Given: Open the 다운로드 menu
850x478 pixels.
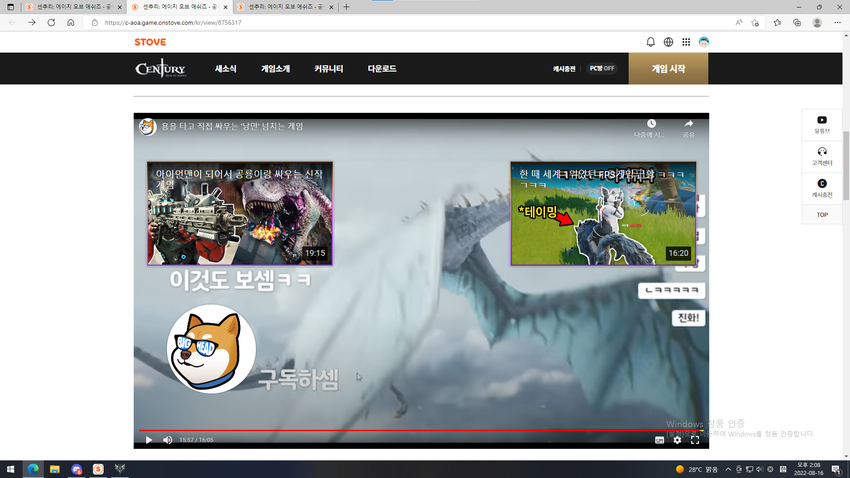Looking at the screenshot, I should [x=382, y=69].
